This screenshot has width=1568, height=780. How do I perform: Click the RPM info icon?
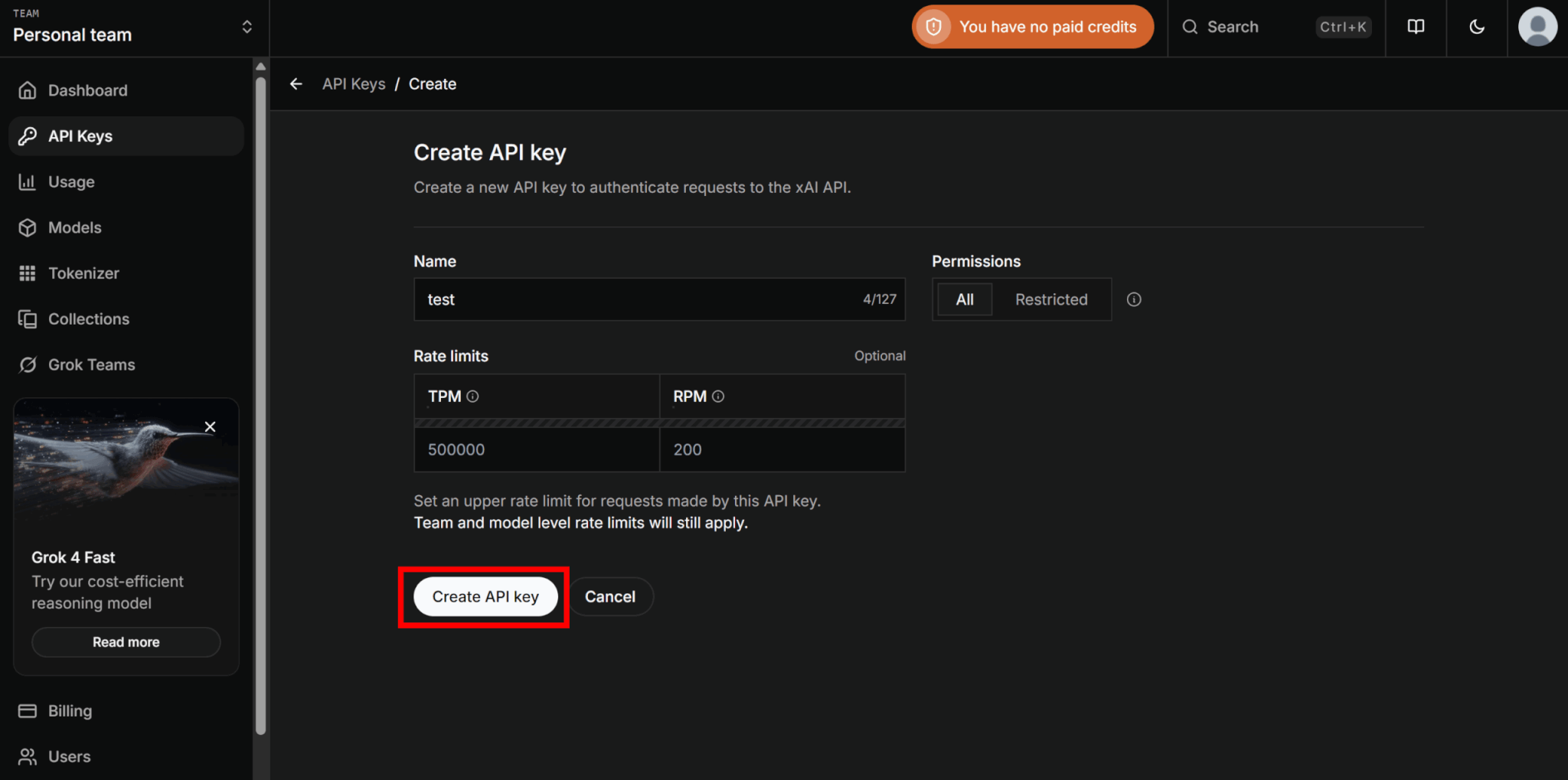pyautogui.click(x=718, y=397)
